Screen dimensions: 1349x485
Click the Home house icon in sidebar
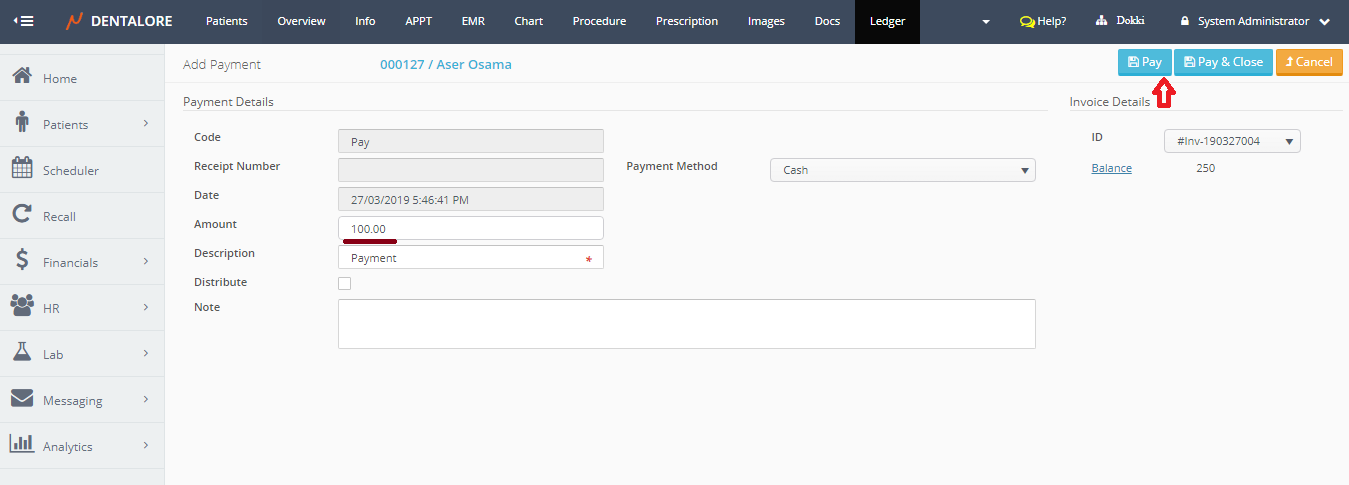(x=22, y=77)
